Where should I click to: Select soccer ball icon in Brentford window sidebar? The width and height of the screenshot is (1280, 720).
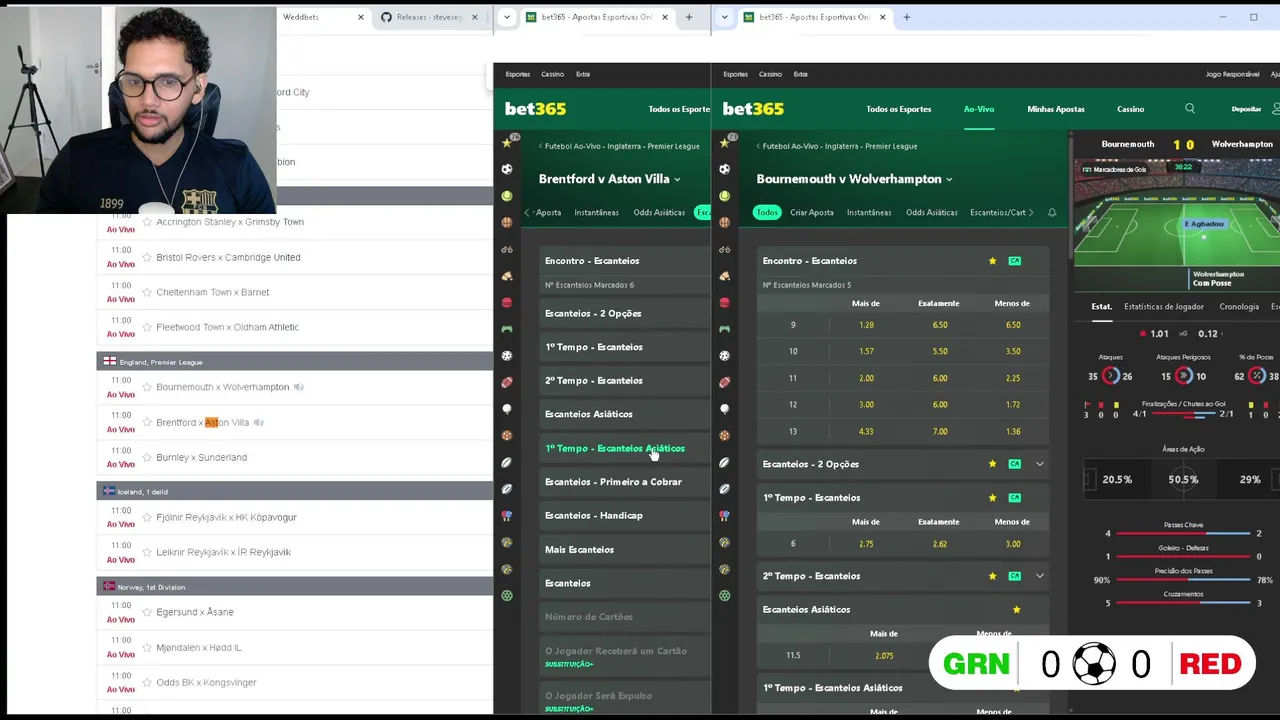[x=507, y=169]
